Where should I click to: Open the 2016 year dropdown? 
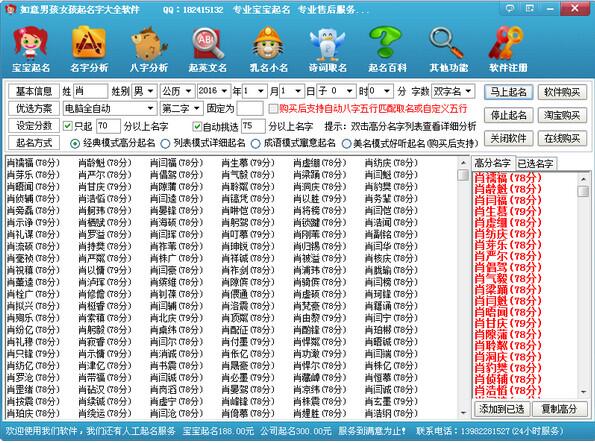[x=214, y=91]
